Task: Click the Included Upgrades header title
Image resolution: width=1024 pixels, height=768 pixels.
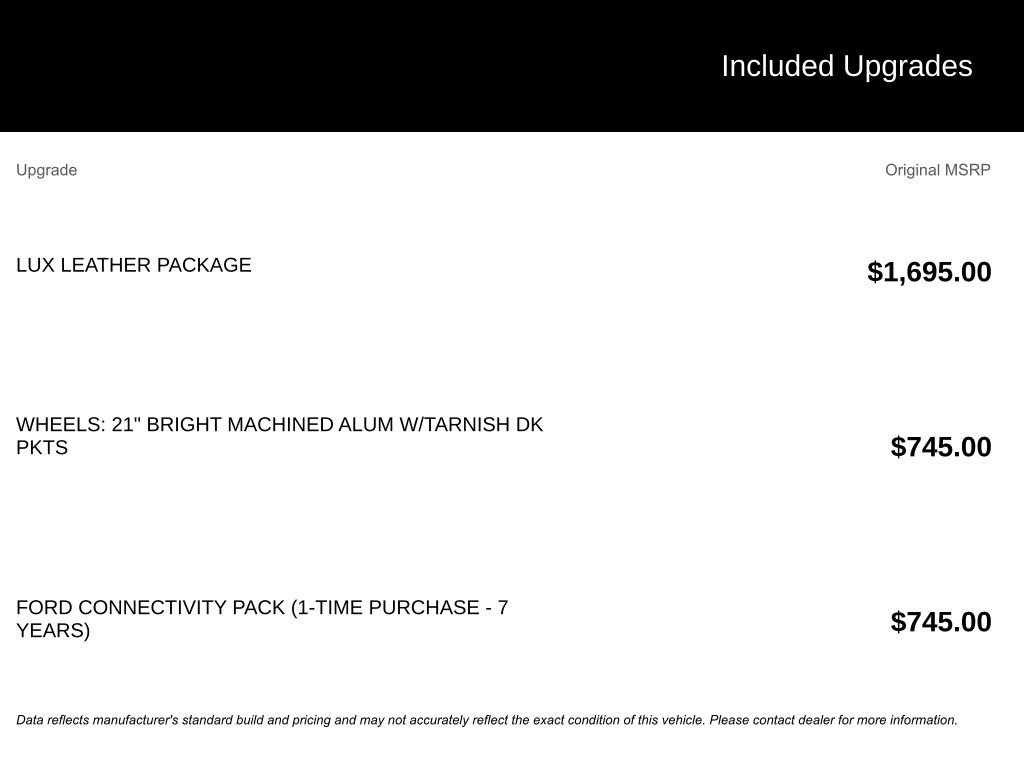Action: pos(846,66)
